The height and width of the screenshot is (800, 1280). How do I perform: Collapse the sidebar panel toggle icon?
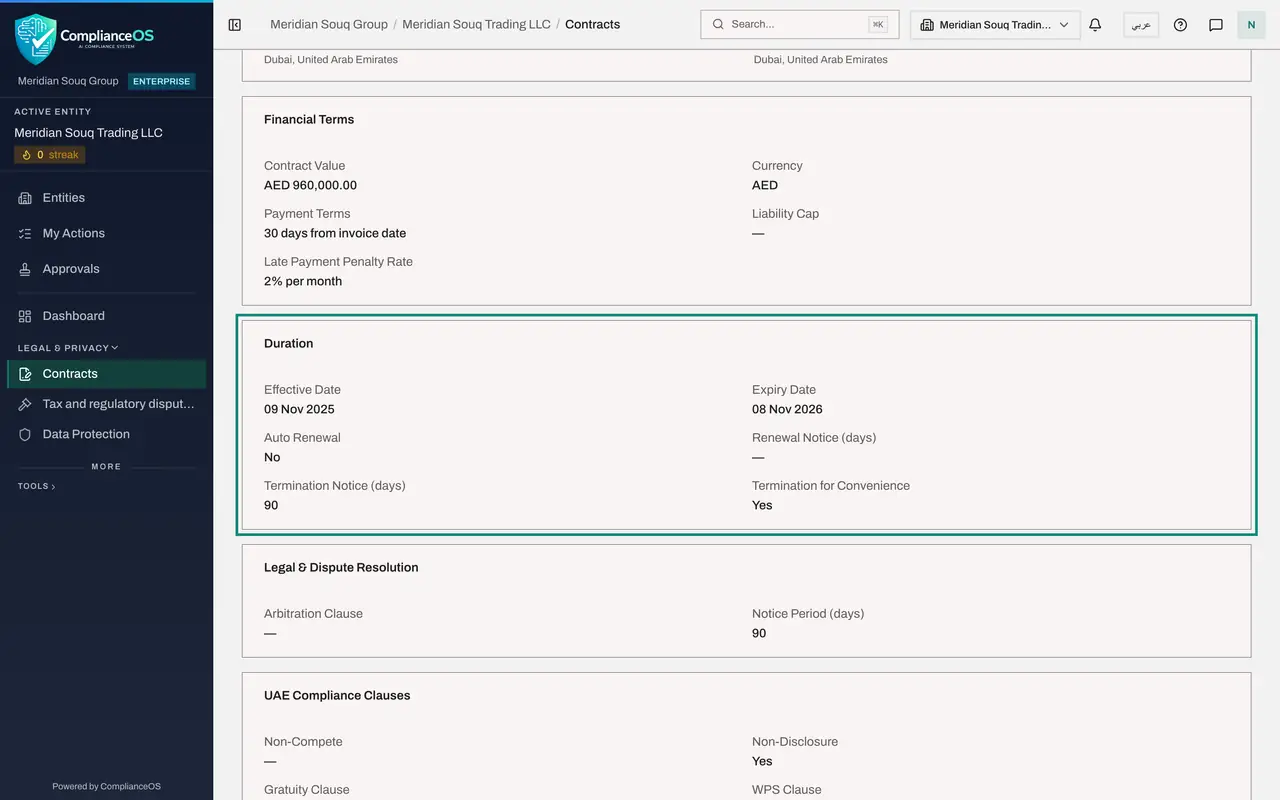coord(235,24)
